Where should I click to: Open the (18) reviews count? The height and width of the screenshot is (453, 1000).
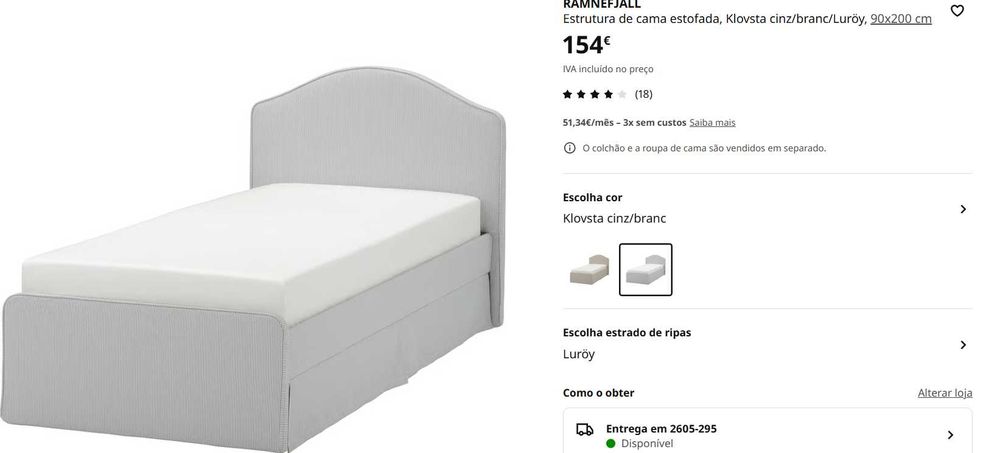coord(643,94)
